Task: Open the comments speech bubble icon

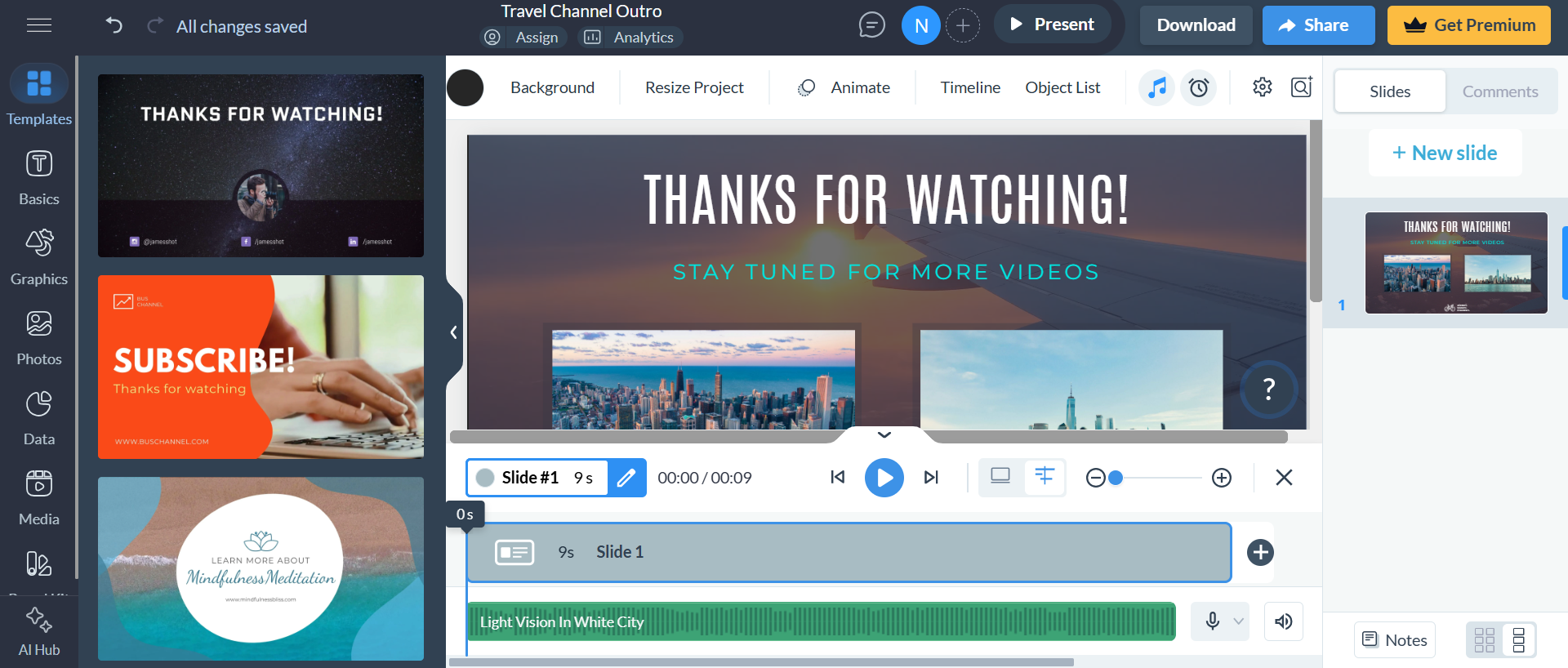Action: [x=871, y=25]
